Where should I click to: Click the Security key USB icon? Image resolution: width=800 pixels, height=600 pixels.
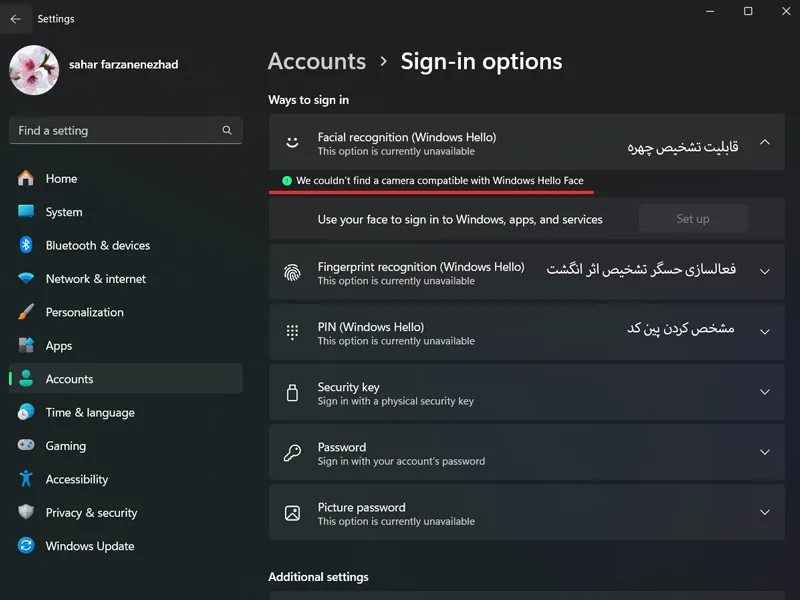292,393
